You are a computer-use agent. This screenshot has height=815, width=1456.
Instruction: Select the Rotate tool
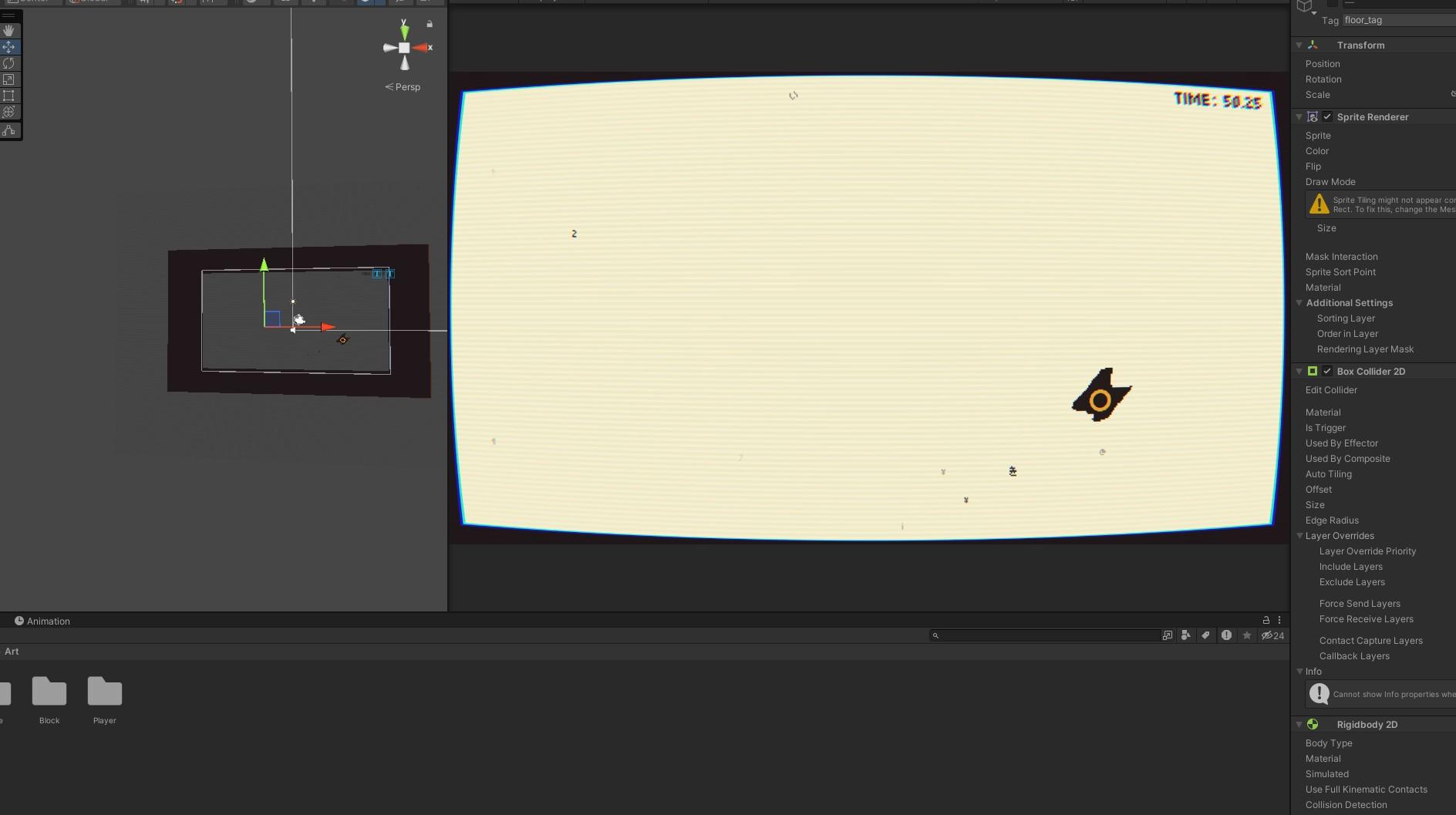pos(9,63)
